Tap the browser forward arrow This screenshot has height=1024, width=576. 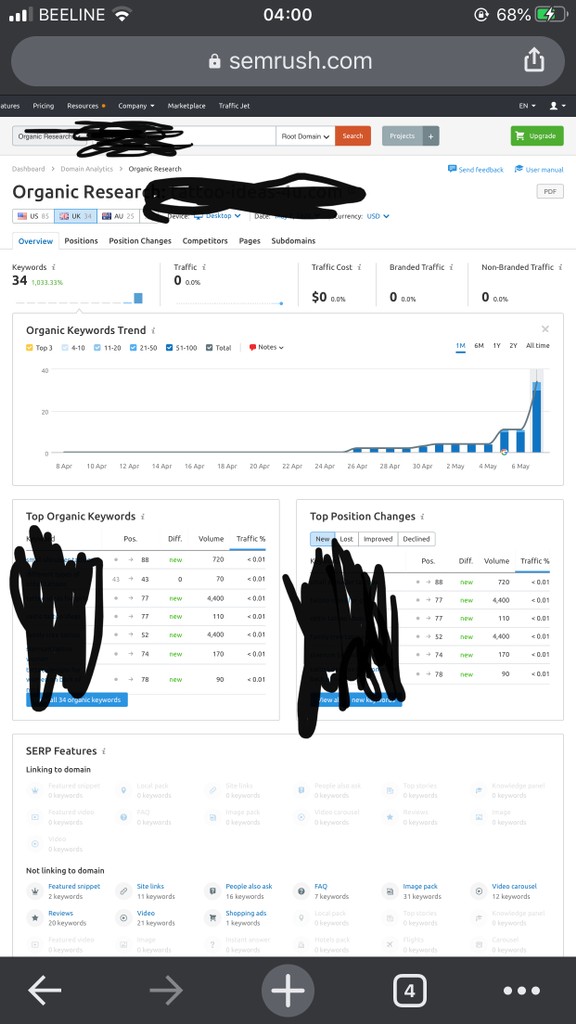(x=166, y=991)
